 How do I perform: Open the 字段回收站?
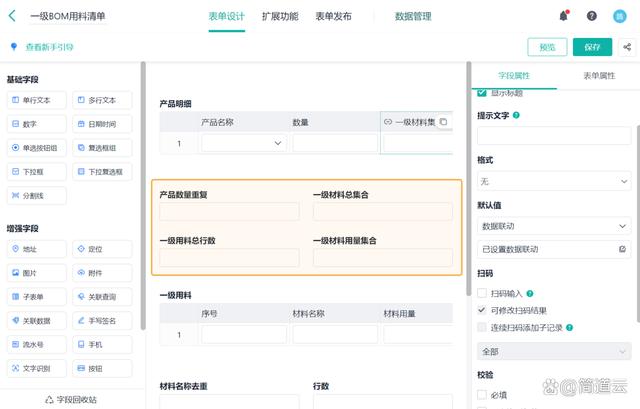(71, 400)
